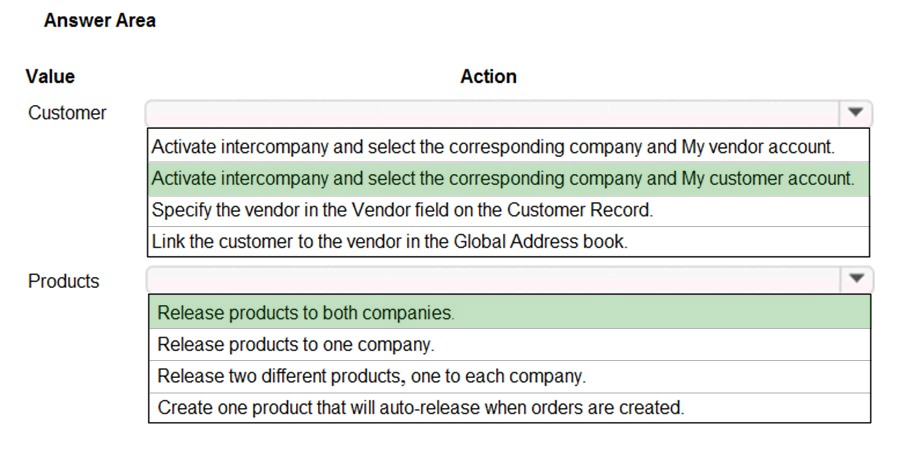Click the 'Products' row label
This screenshot has width=899, height=455.
[x=64, y=281]
